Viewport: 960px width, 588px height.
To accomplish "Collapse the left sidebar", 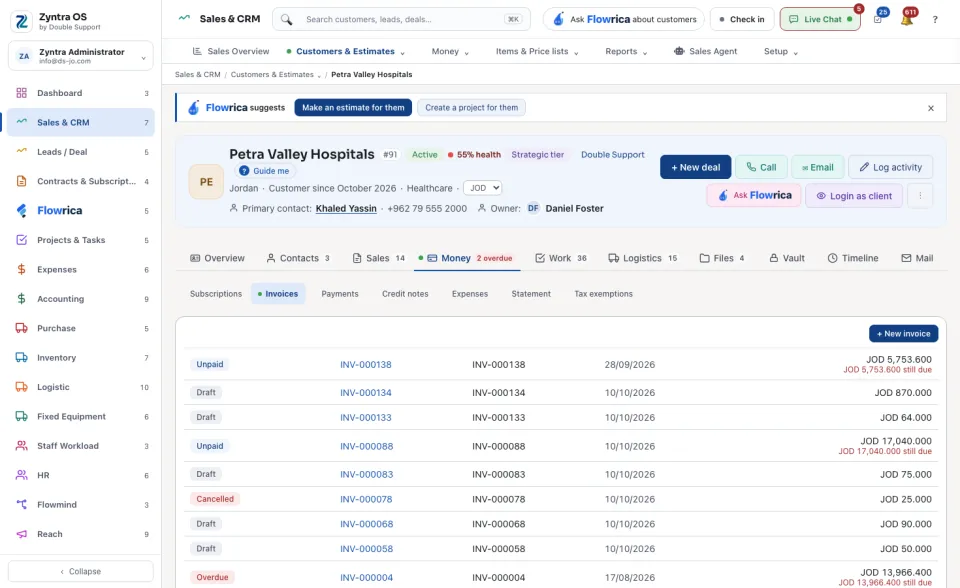I will pos(81,571).
